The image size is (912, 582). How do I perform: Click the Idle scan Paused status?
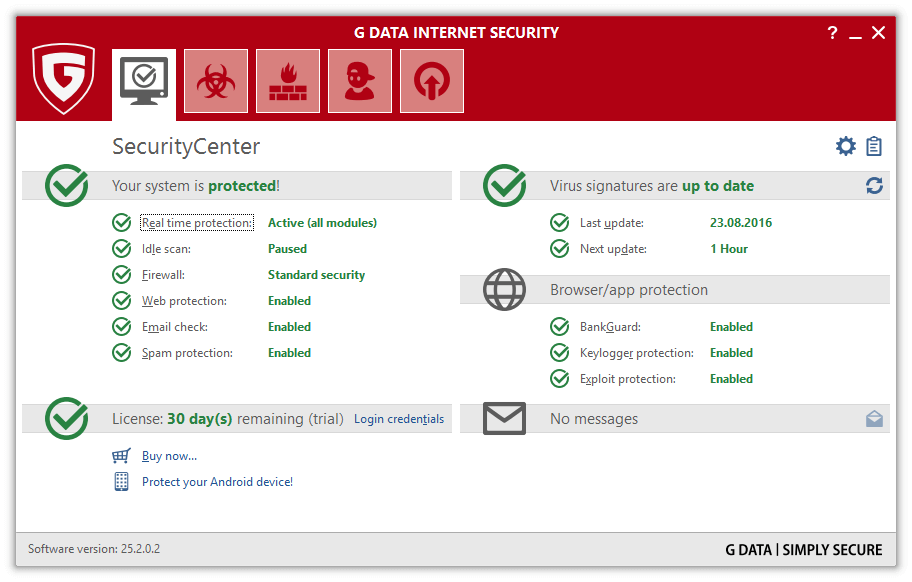tap(287, 249)
